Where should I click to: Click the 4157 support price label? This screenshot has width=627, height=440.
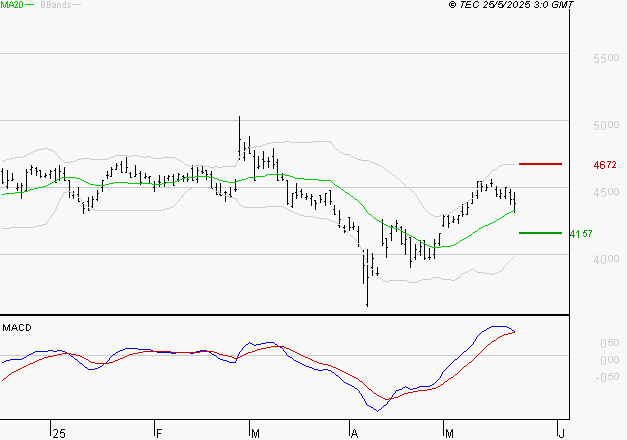point(580,234)
